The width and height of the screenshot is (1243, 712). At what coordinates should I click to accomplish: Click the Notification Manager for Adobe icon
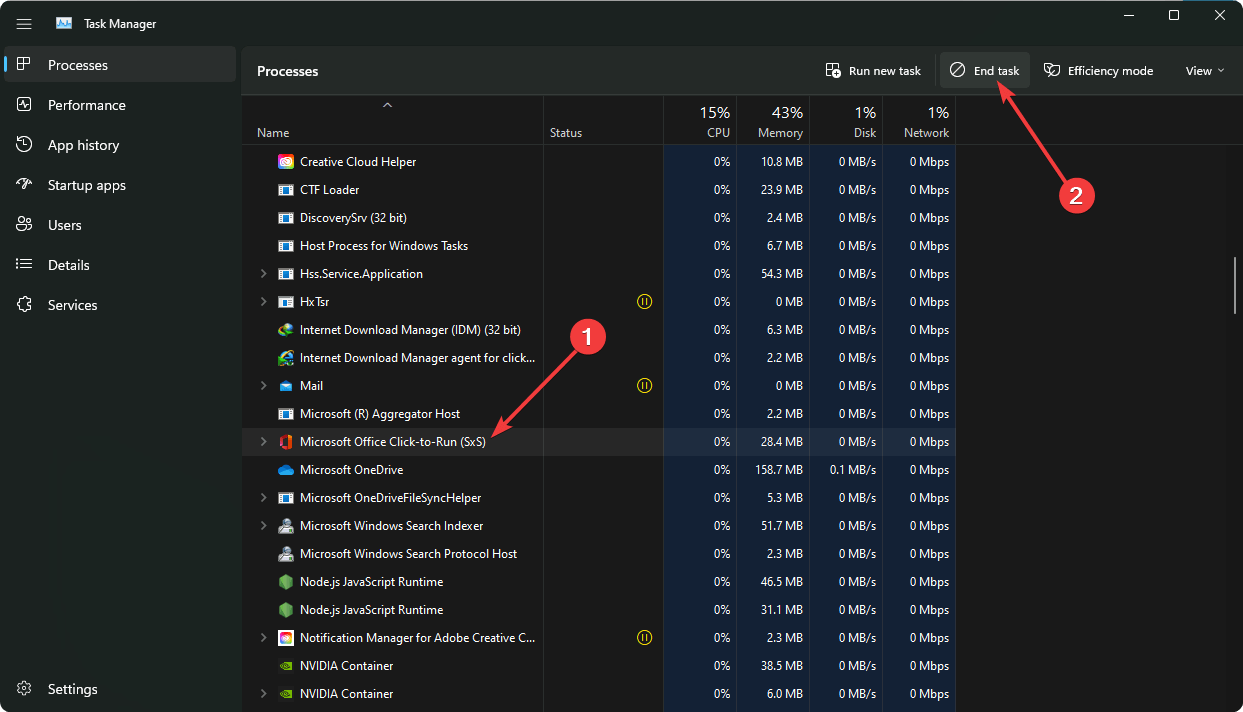285,638
